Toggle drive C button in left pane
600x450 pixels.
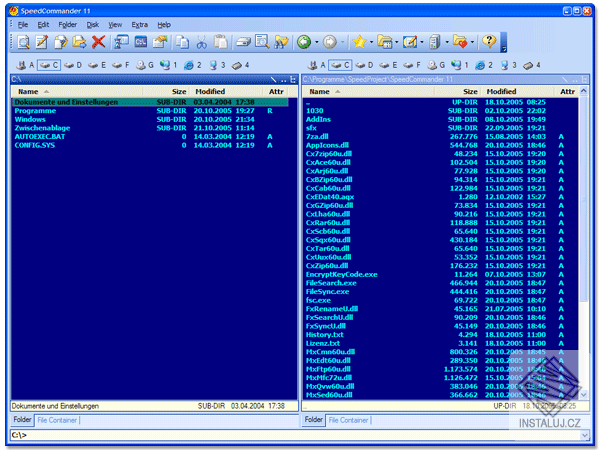[49, 65]
